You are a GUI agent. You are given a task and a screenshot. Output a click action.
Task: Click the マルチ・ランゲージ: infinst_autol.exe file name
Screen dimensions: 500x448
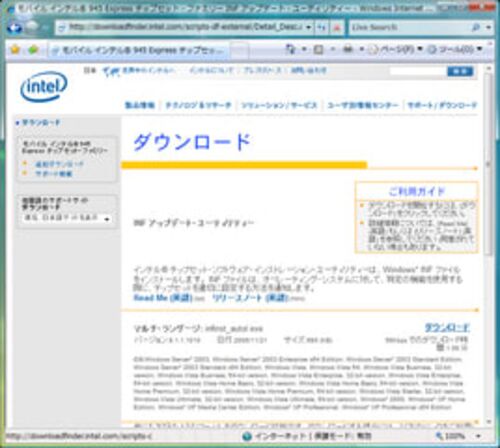pyautogui.click(x=198, y=329)
